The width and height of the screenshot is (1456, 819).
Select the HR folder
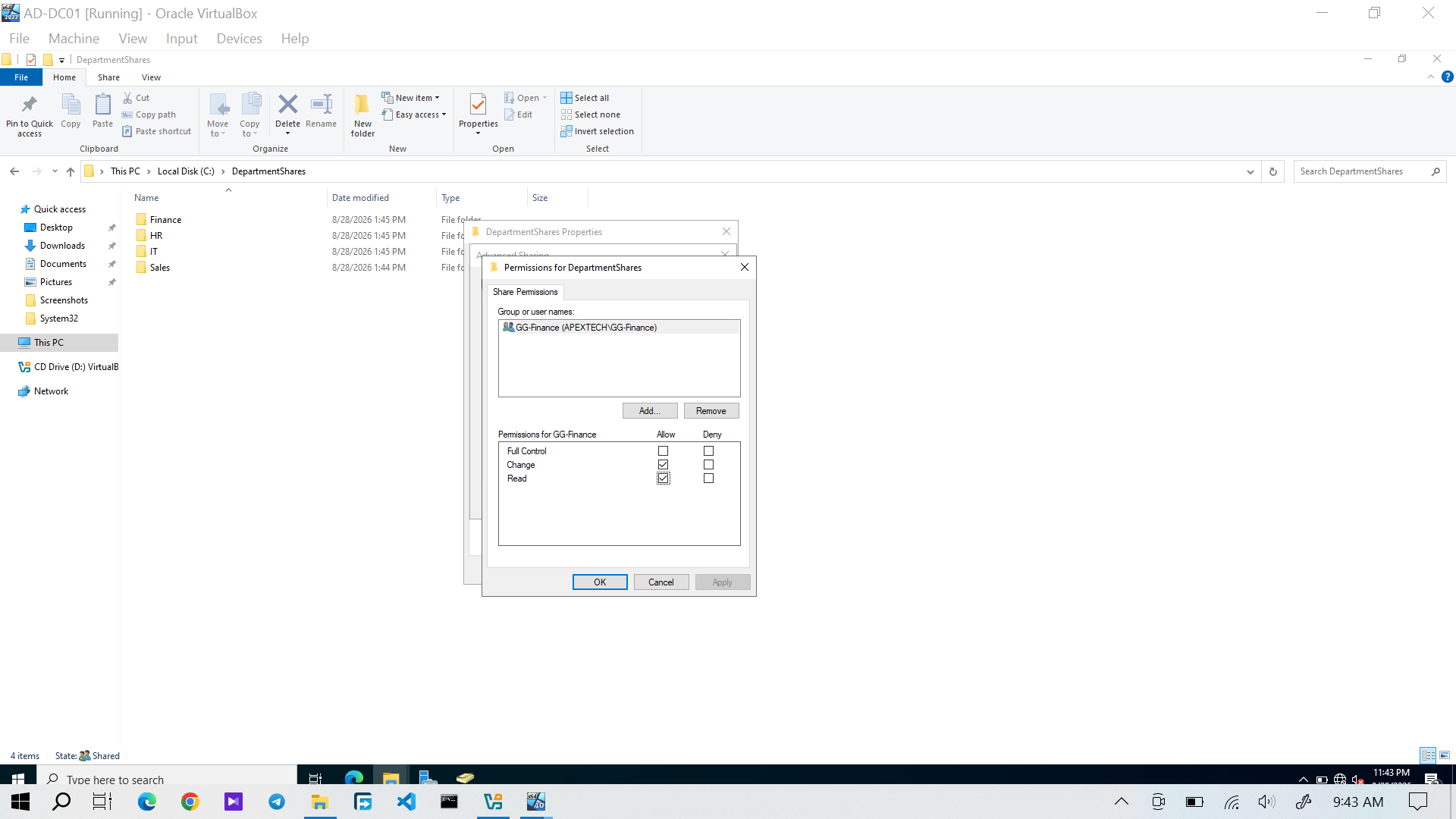[156, 236]
